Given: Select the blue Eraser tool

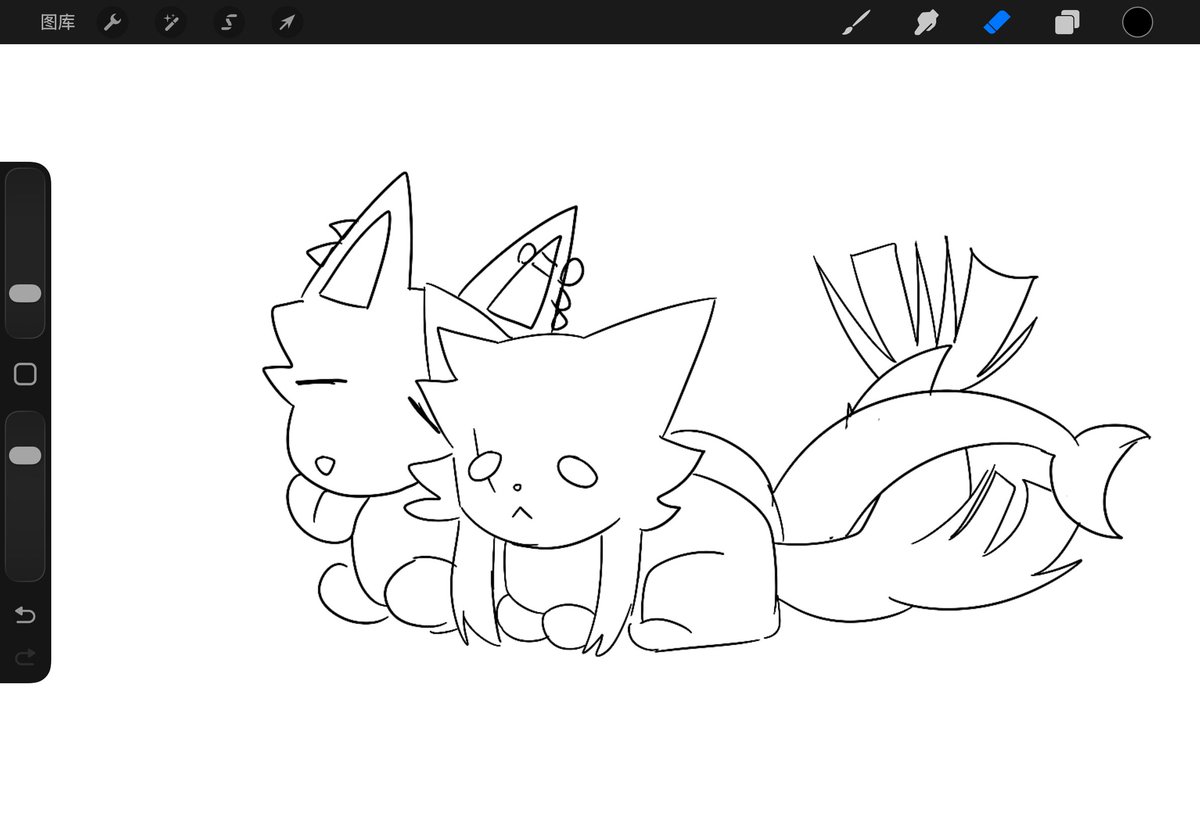Looking at the screenshot, I should point(997,22).
